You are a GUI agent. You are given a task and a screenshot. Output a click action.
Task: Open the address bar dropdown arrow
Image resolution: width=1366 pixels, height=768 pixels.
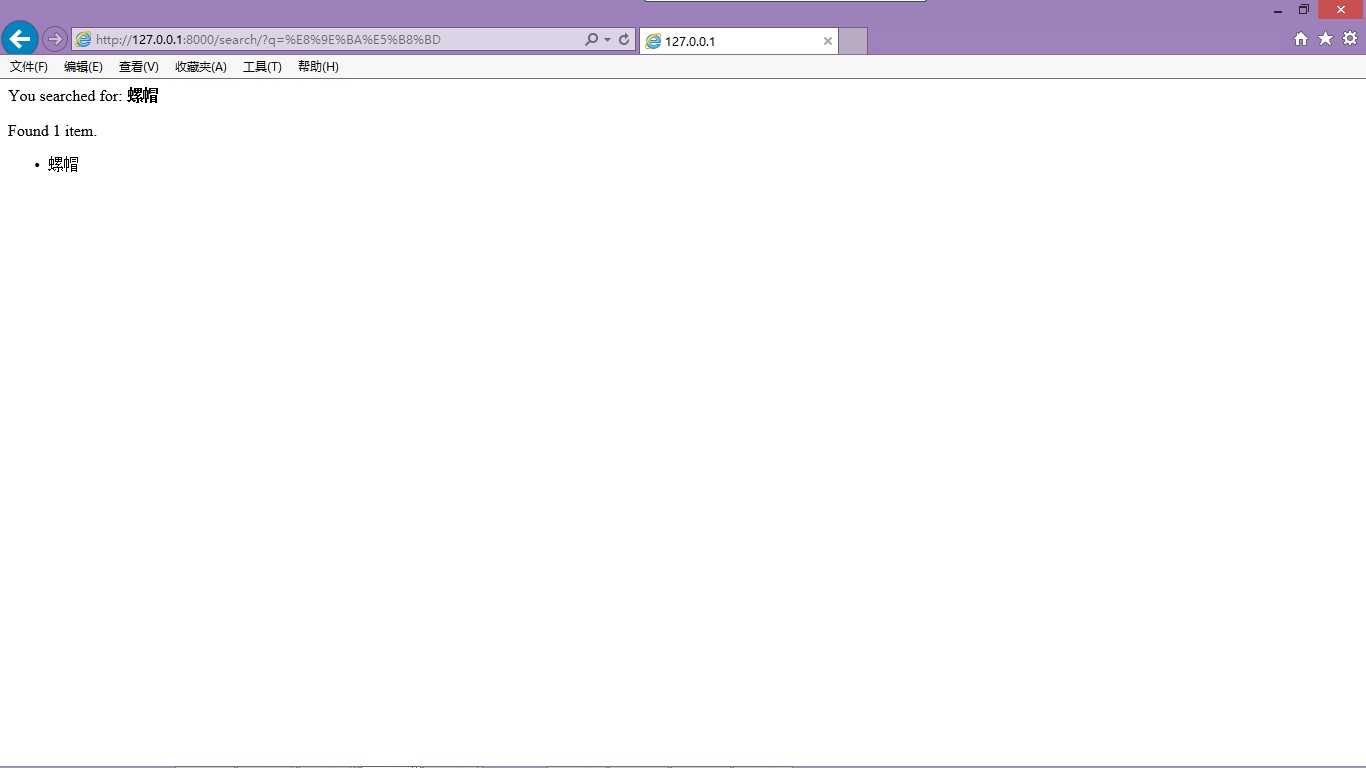607,40
